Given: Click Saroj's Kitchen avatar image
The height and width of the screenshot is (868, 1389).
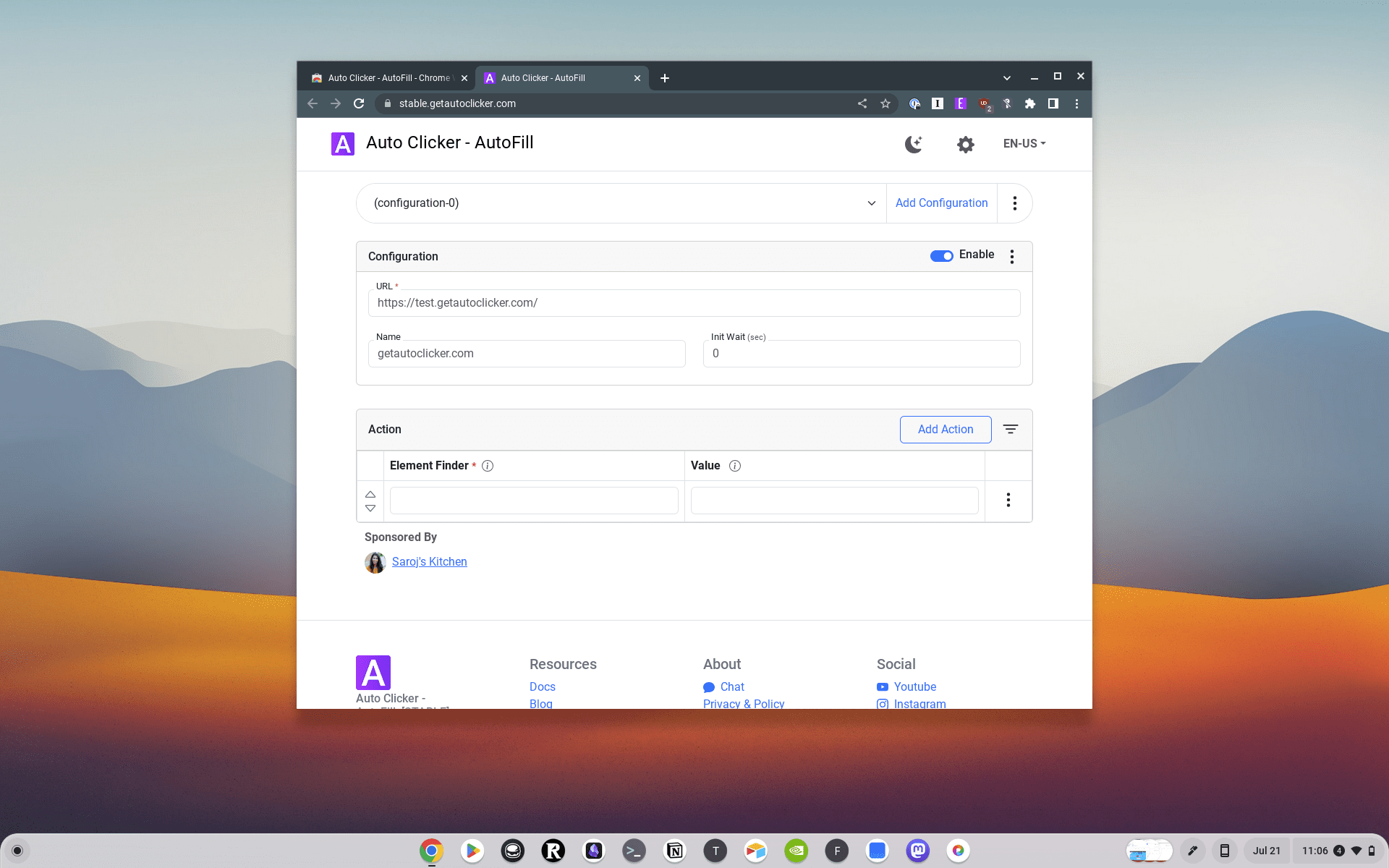Looking at the screenshot, I should point(375,563).
